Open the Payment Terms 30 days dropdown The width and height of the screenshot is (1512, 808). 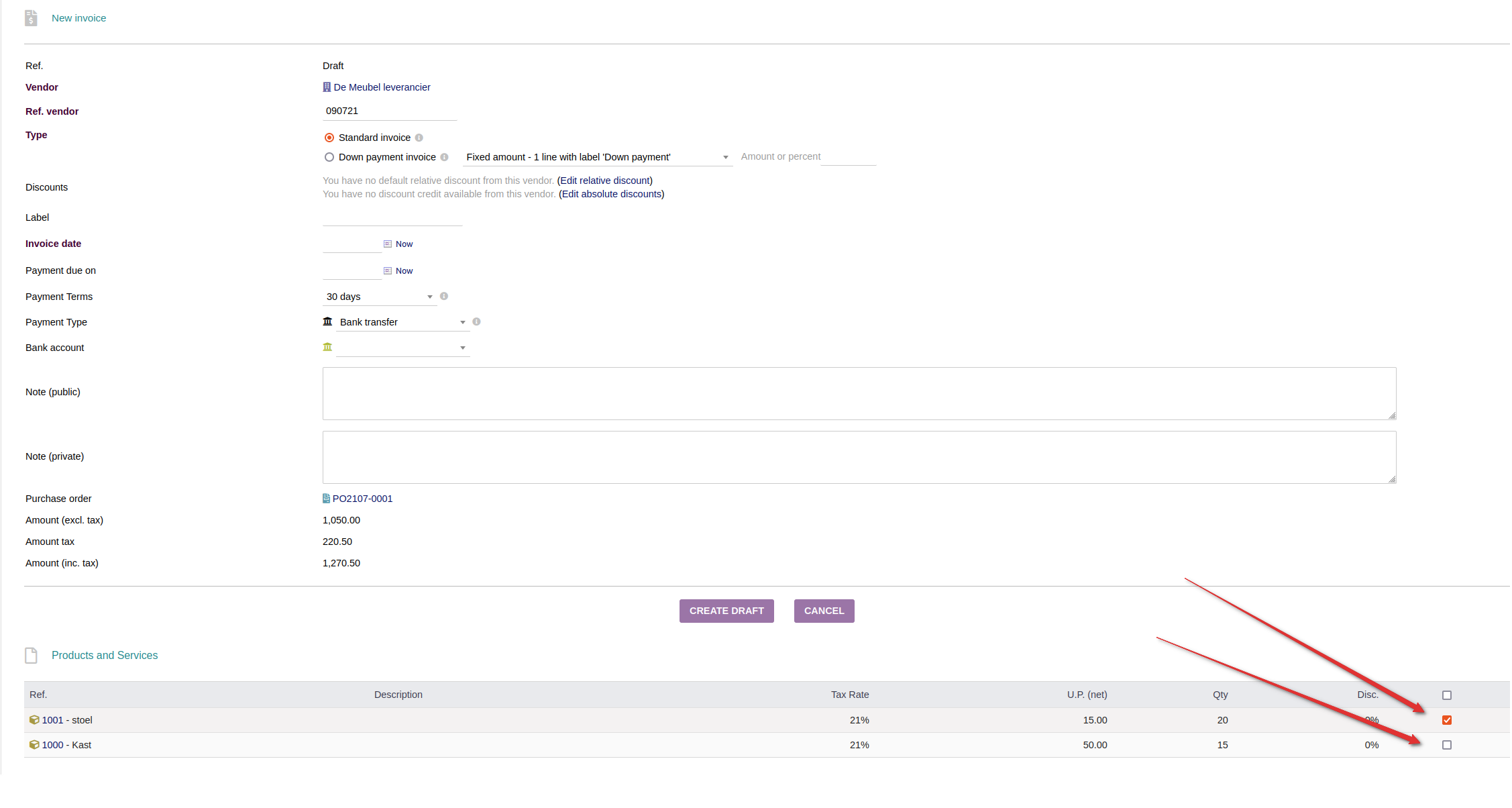point(429,296)
